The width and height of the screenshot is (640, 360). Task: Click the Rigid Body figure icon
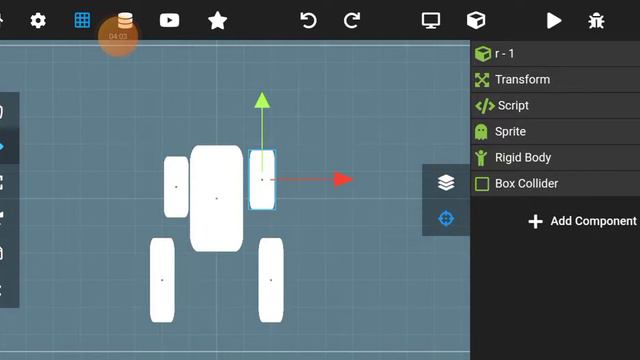(x=481, y=158)
